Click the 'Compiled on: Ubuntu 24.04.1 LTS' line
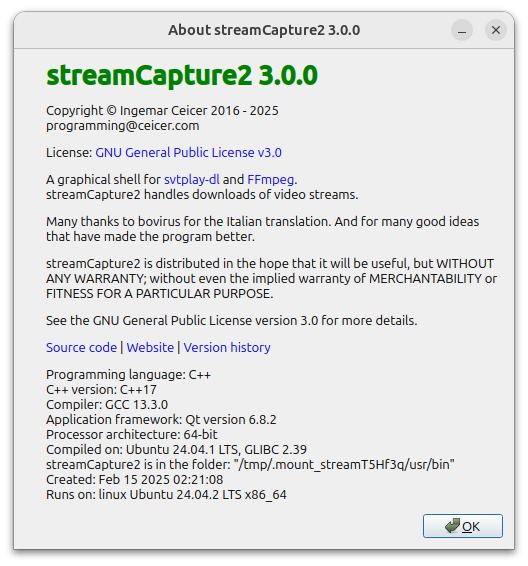528x566 pixels. click(176, 450)
